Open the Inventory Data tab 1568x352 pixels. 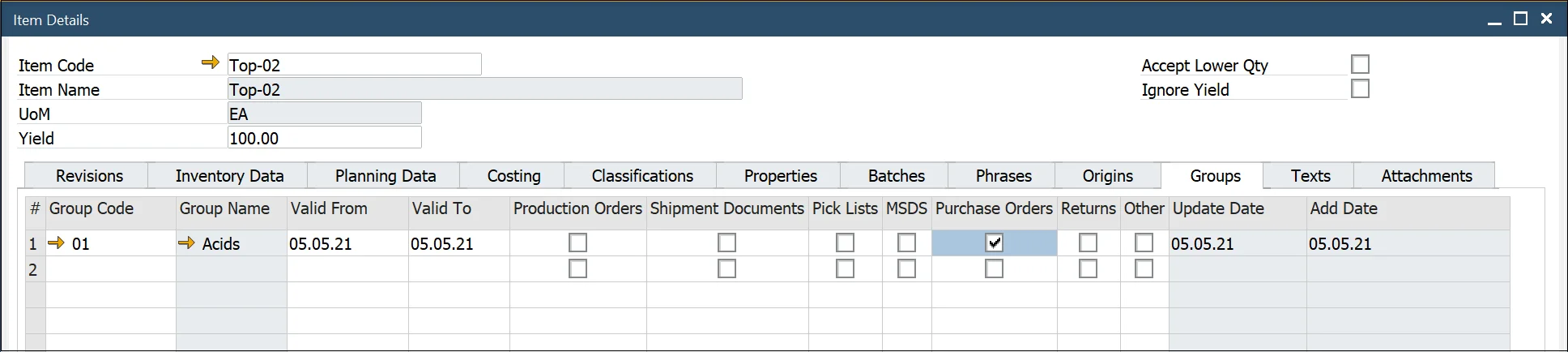point(229,176)
